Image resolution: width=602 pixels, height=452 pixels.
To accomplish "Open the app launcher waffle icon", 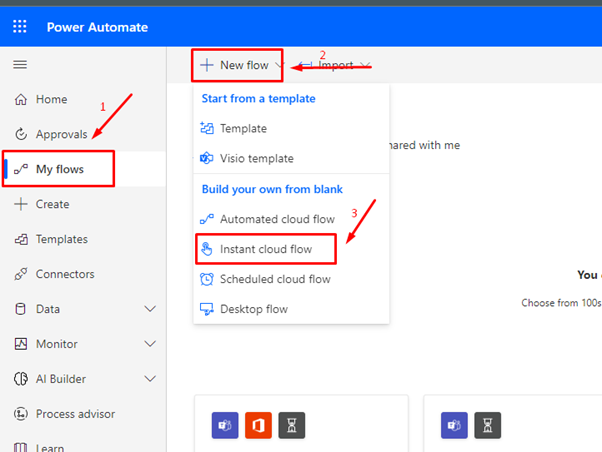I will [20, 27].
